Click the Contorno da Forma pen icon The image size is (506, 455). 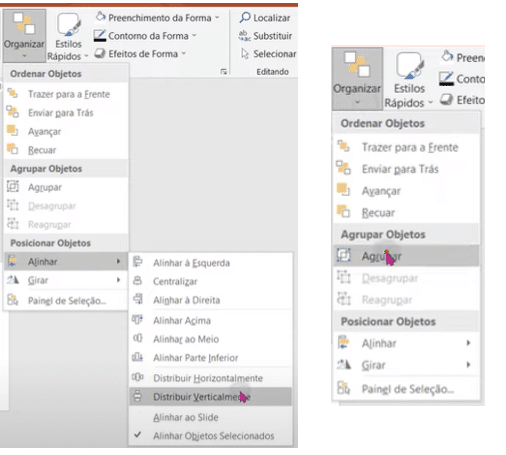point(100,35)
